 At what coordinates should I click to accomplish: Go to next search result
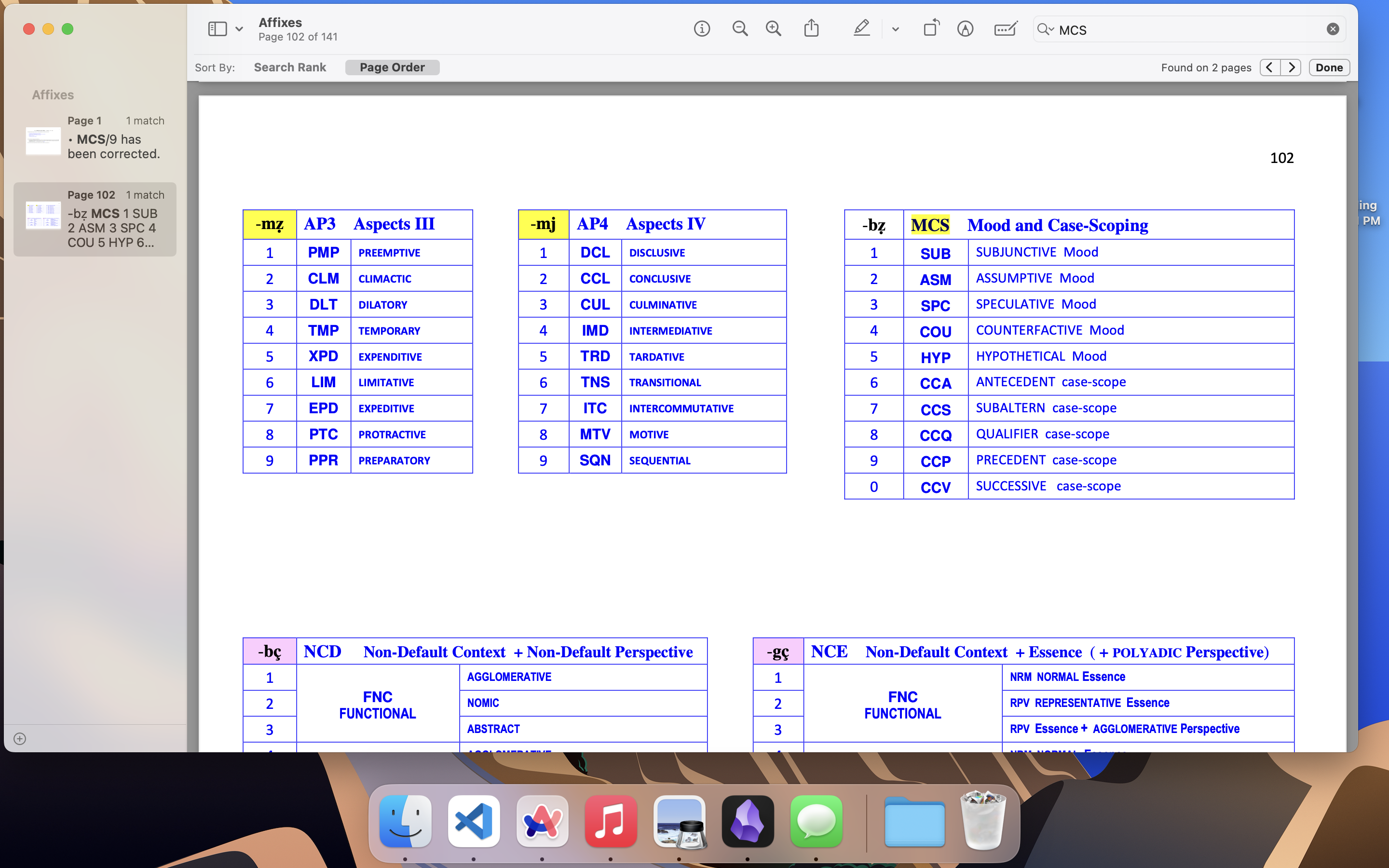tap(1291, 67)
